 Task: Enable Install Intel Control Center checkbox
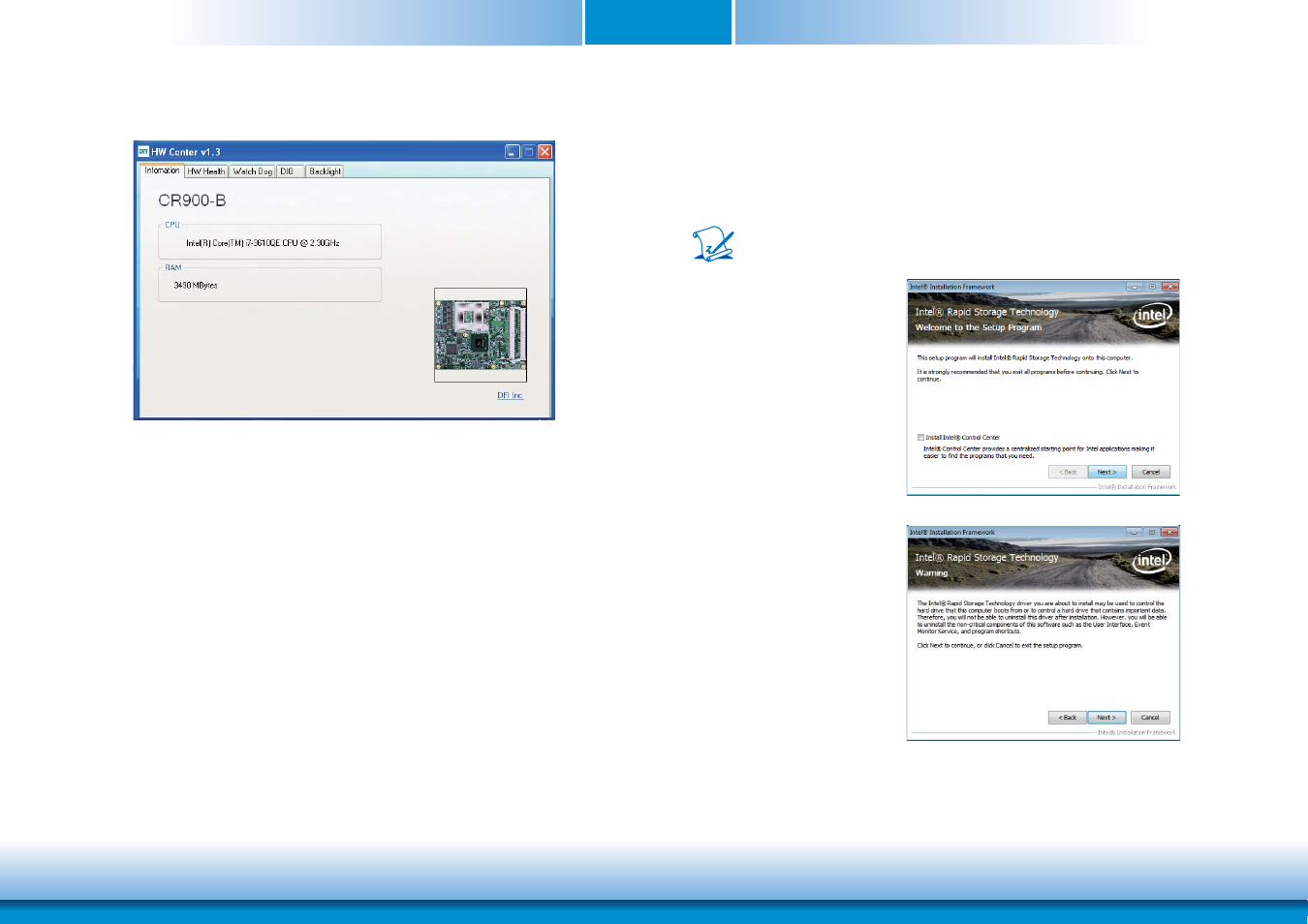tap(921, 438)
